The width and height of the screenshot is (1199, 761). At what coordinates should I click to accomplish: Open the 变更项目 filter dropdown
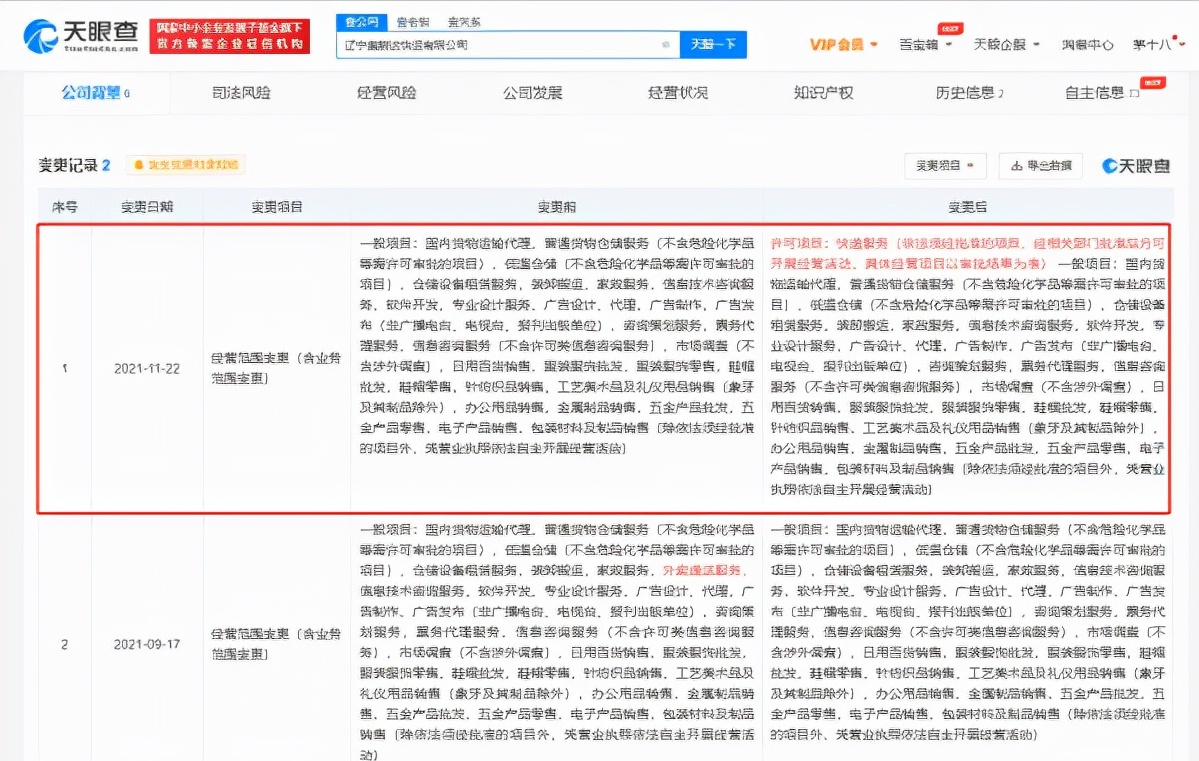click(944, 166)
